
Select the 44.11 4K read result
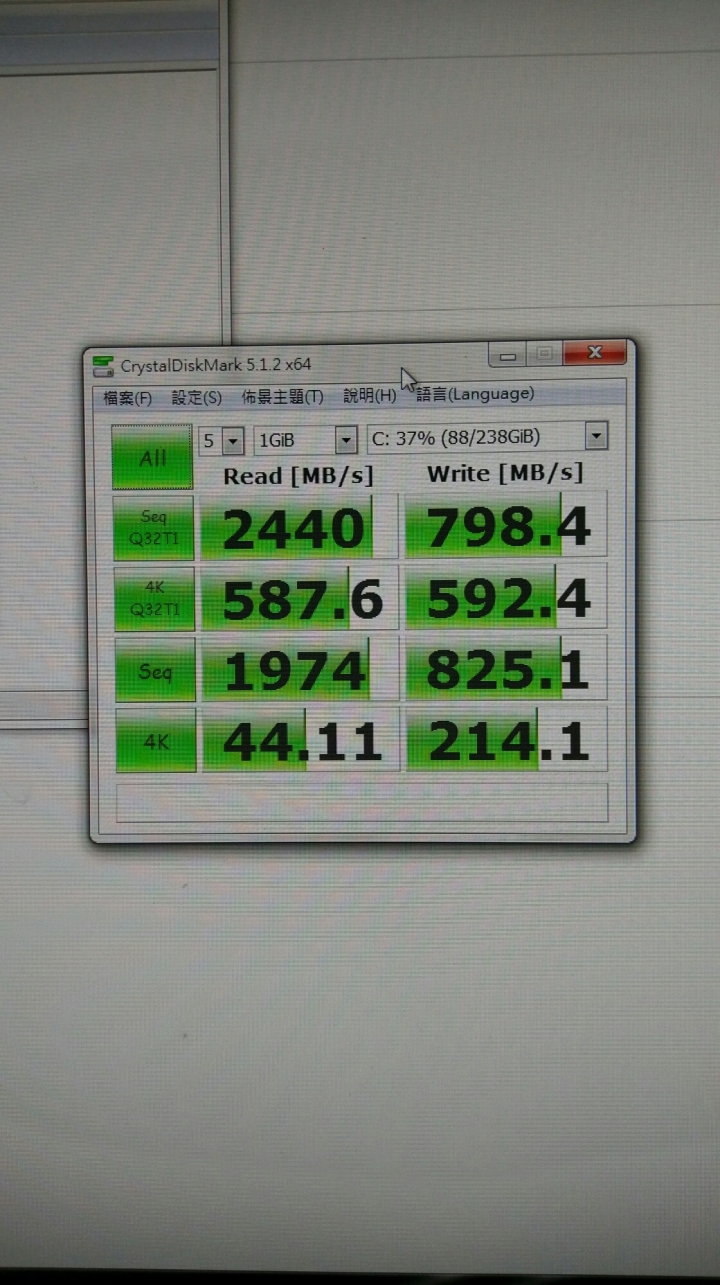[301, 740]
